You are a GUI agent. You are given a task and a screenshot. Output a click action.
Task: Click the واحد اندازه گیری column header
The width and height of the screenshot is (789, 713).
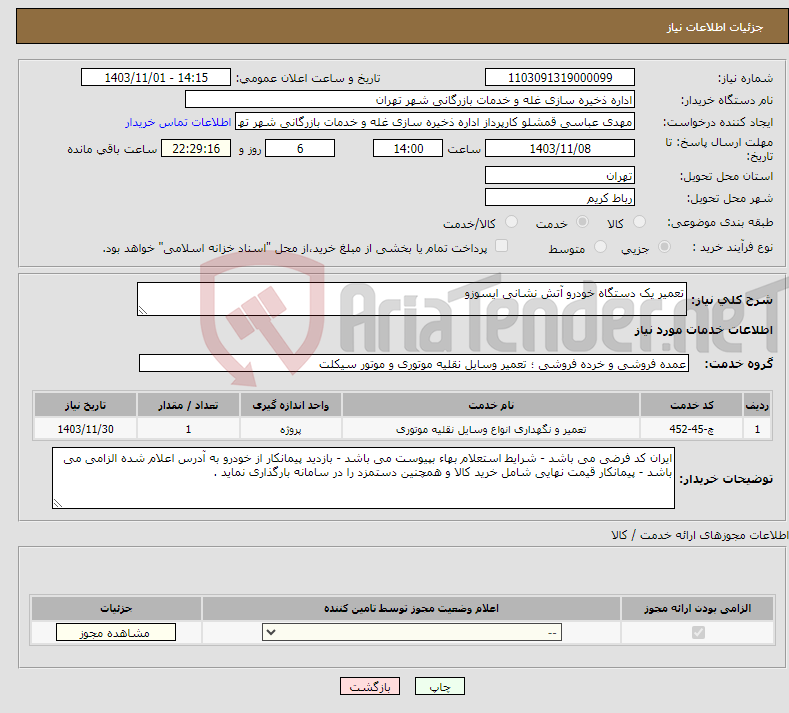tap(291, 405)
